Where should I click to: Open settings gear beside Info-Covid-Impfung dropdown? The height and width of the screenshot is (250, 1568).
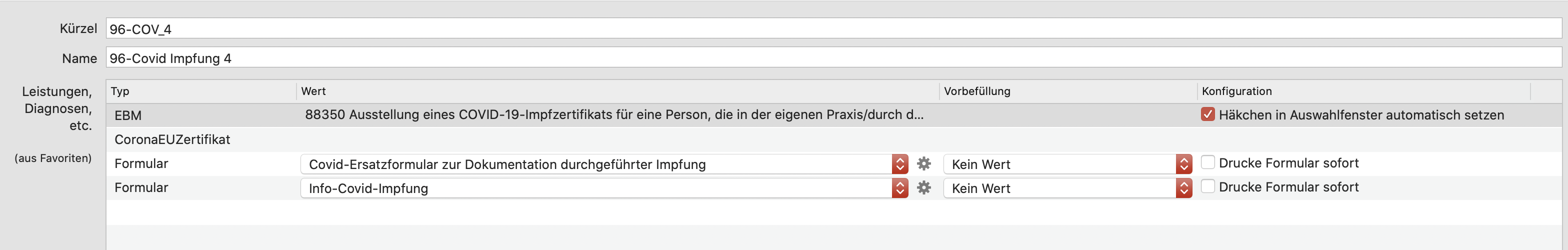pyautogui.click(x=923, y=188)
